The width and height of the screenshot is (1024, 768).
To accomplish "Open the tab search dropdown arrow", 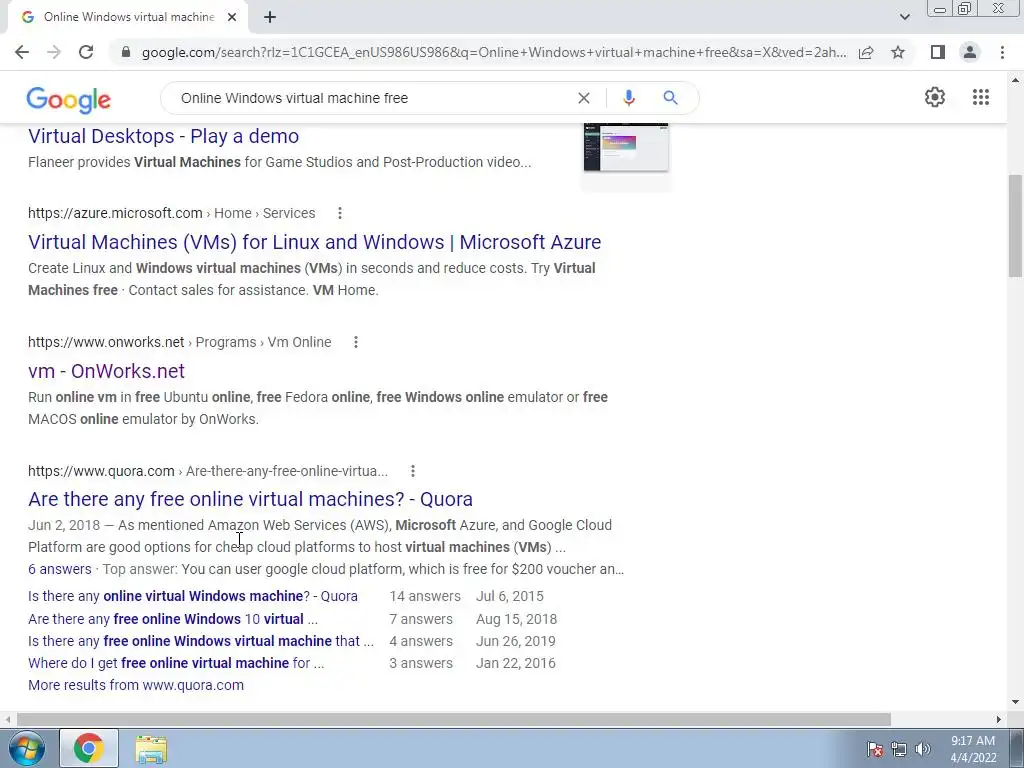I will click(904, 17).
